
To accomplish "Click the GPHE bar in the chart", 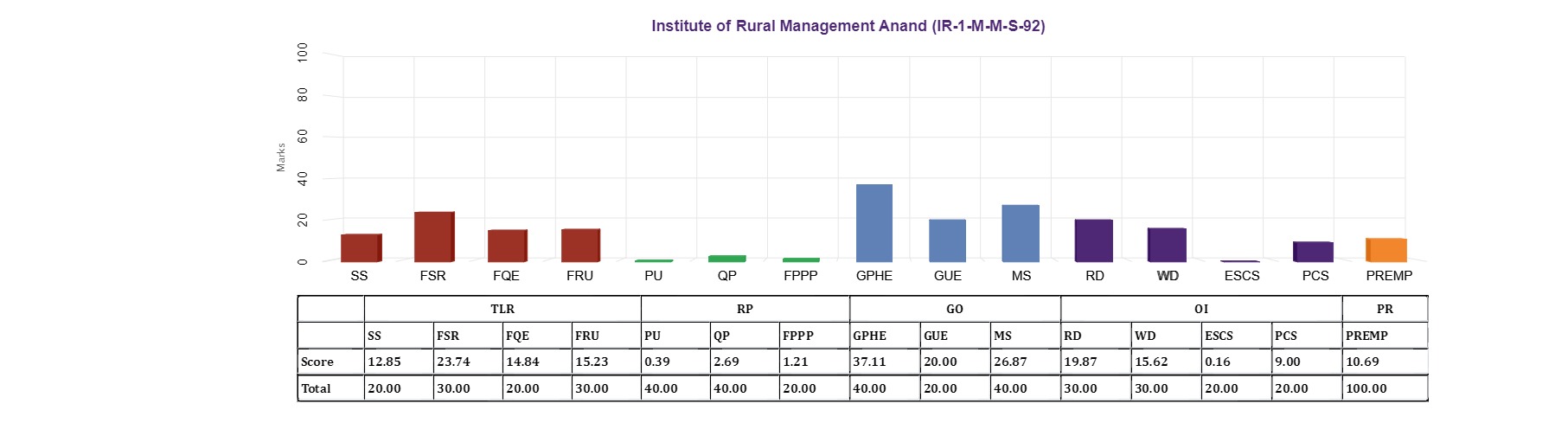I will [x=874, y=223].
